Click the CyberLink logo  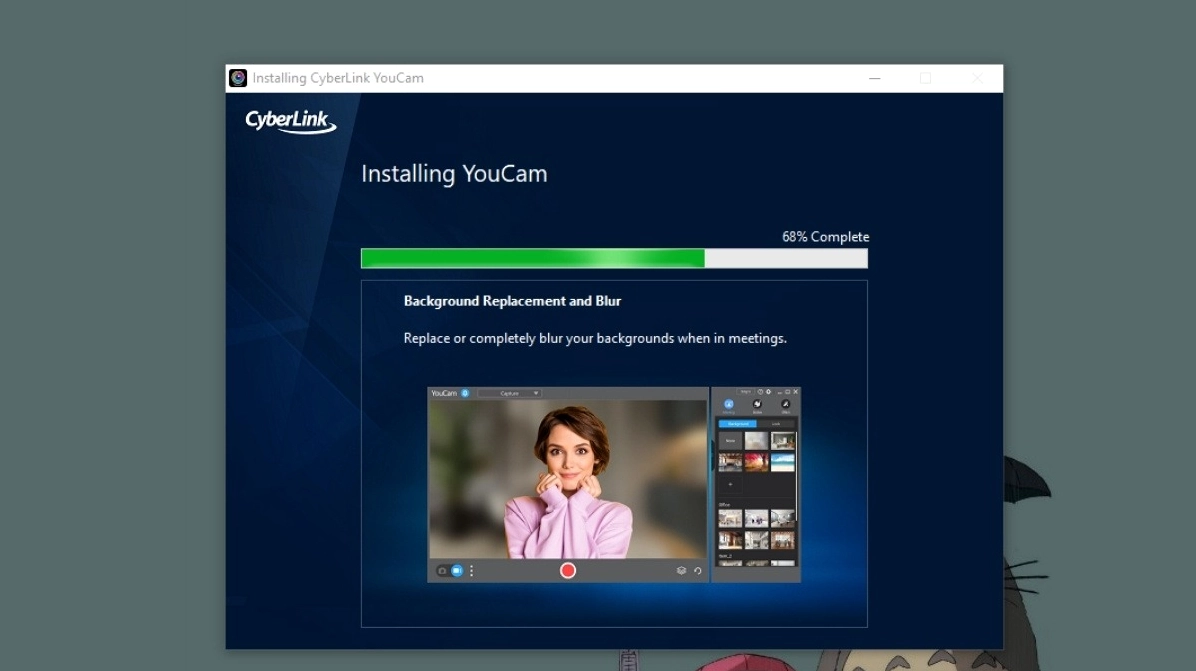click(291, 121)
